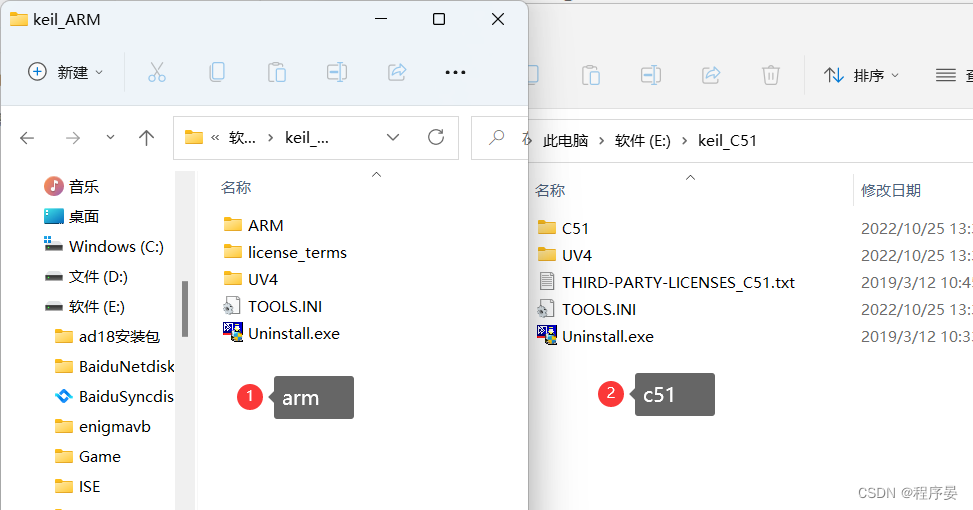Click the navigation pane scrollbar in keil_ARM
The image size is (973, 510).
(x=184, y=309)
